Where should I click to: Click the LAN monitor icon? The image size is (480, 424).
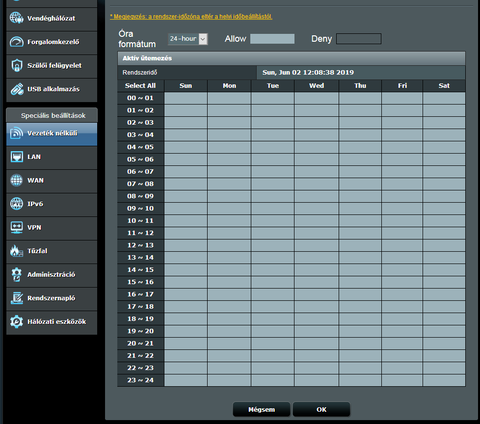click(16, 157)
